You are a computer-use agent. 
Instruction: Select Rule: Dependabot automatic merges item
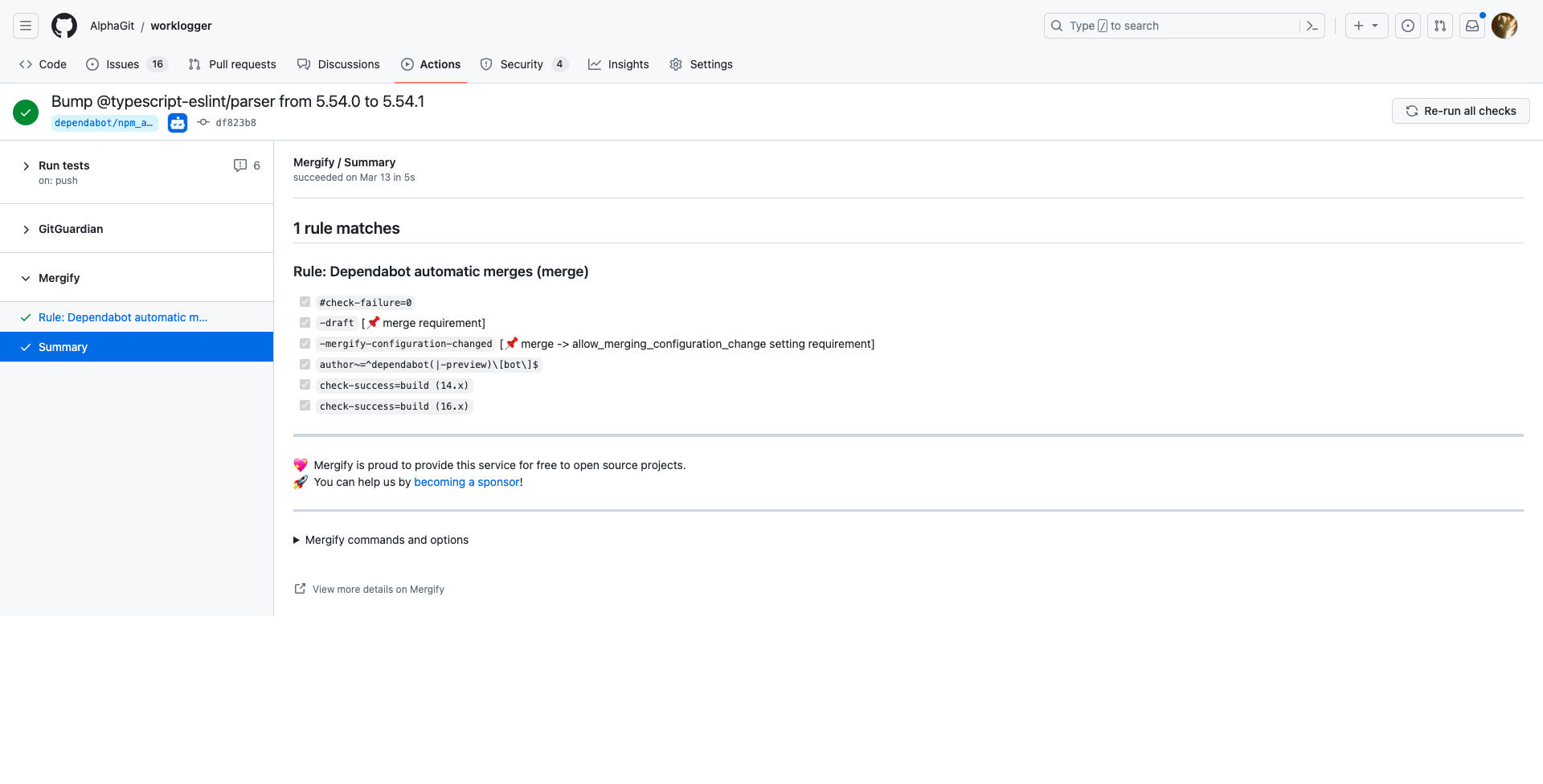point(137,317)
